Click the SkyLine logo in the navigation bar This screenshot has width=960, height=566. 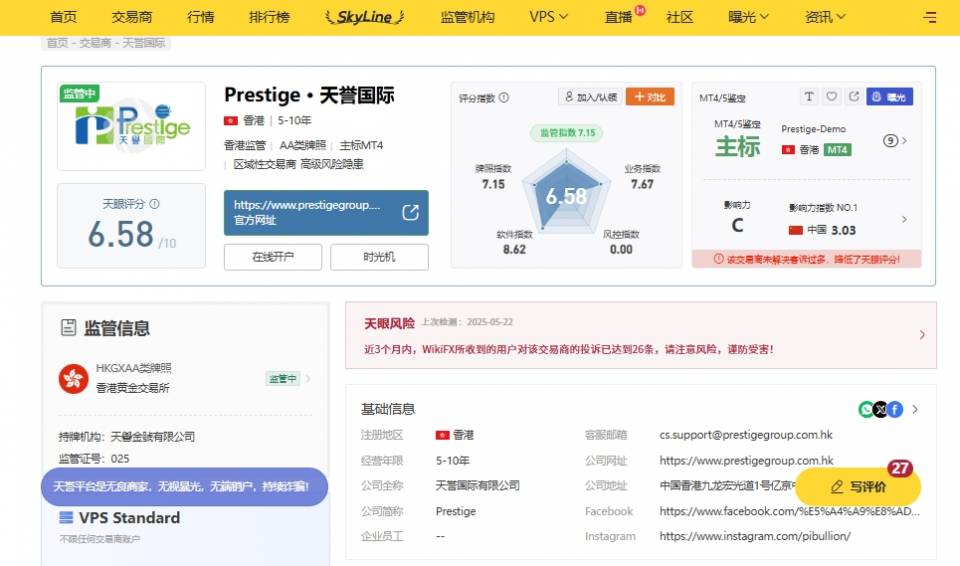(364, 17)
